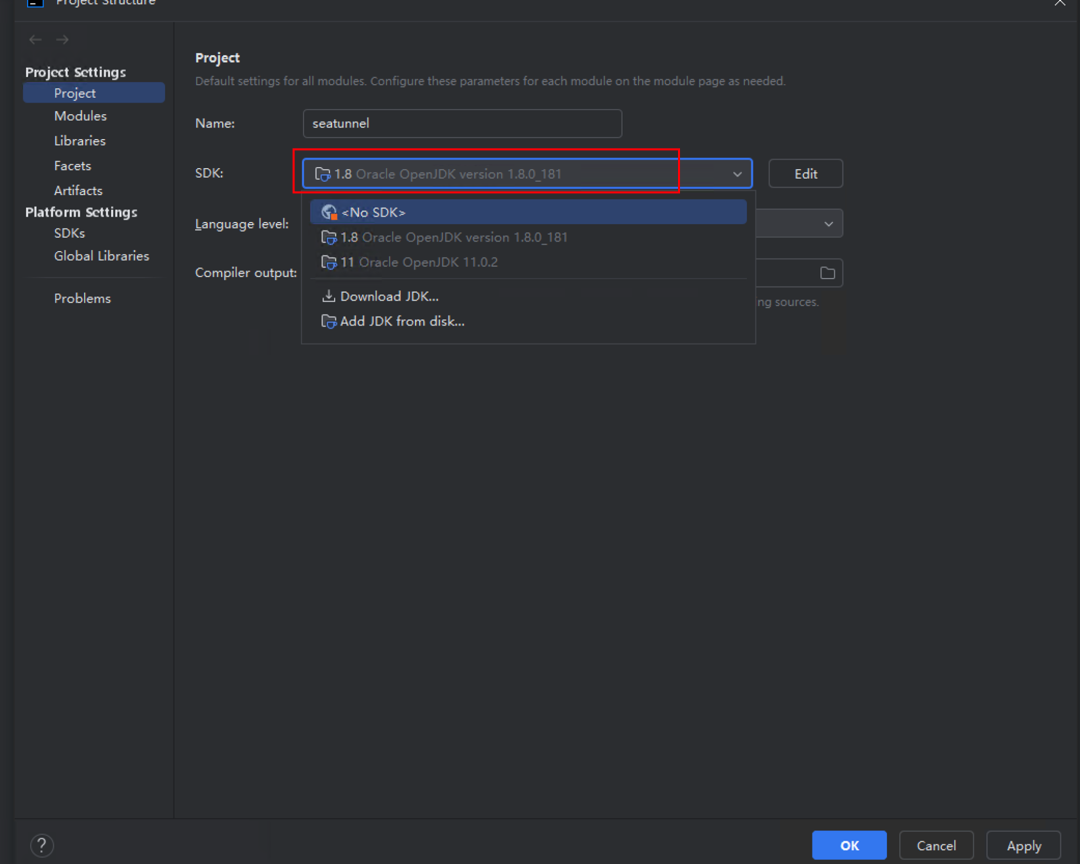The image size is (1080, 864).
Task: Click the Project Settings heading
Action: [76, 72]
